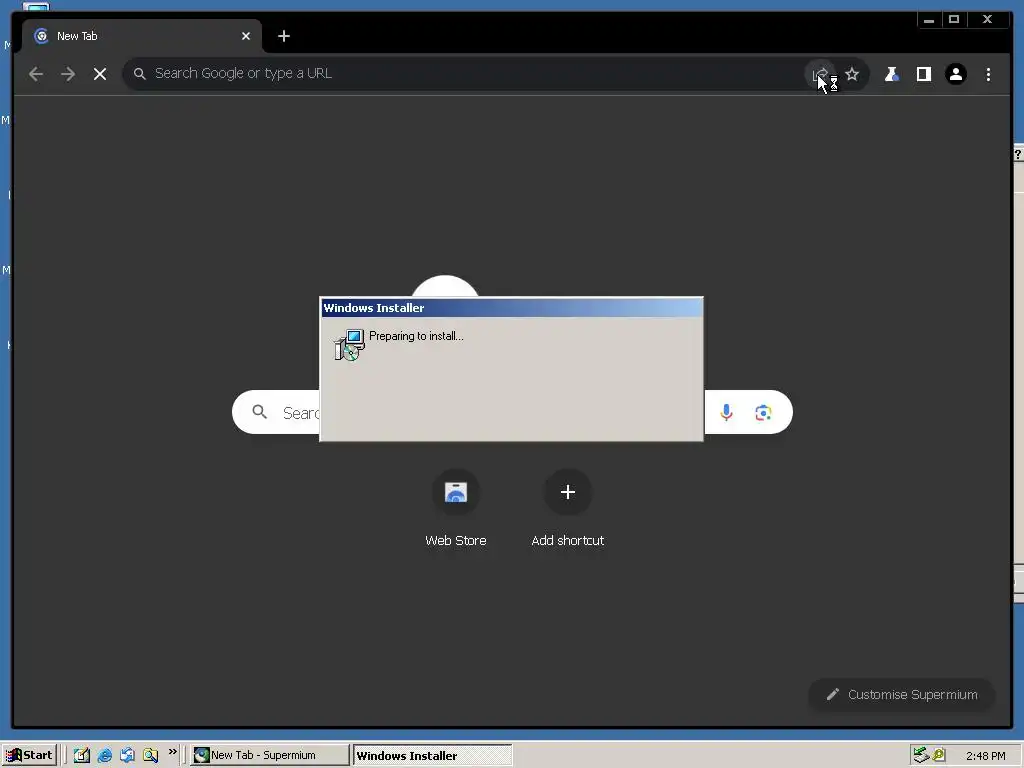The width and height of the screenshot is (1024, 768).
Task: Maximize the Supermium window
Action: (954, 20)
